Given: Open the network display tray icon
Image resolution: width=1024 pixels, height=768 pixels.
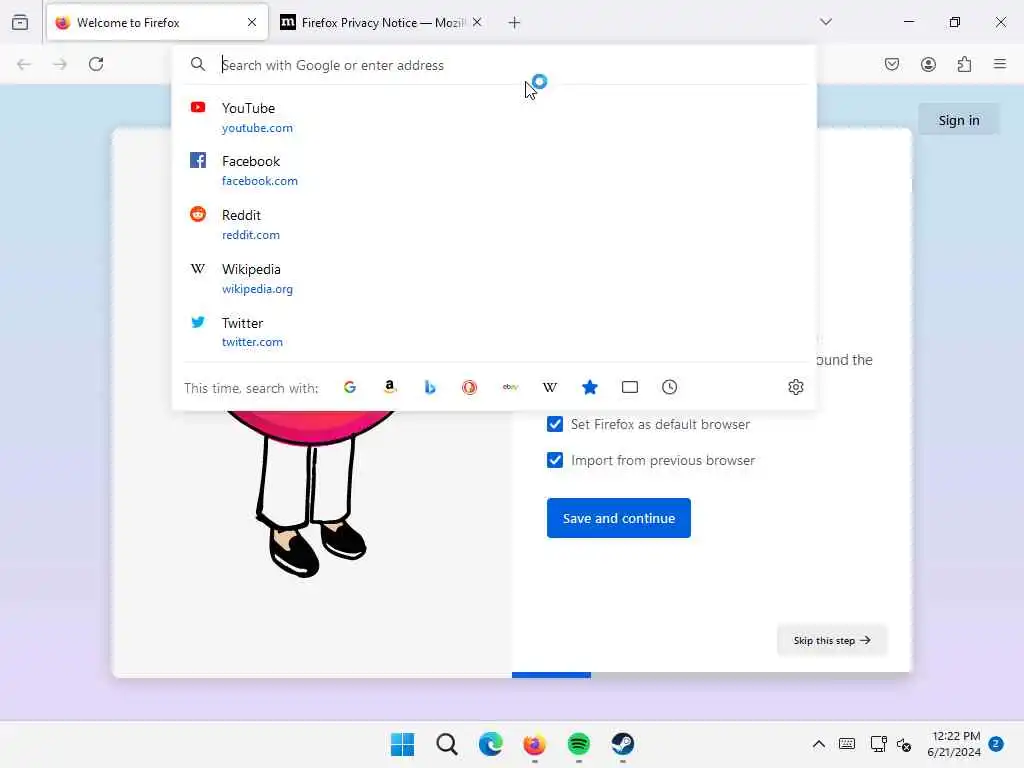Looking at the screenshot, I should [878, 744].
